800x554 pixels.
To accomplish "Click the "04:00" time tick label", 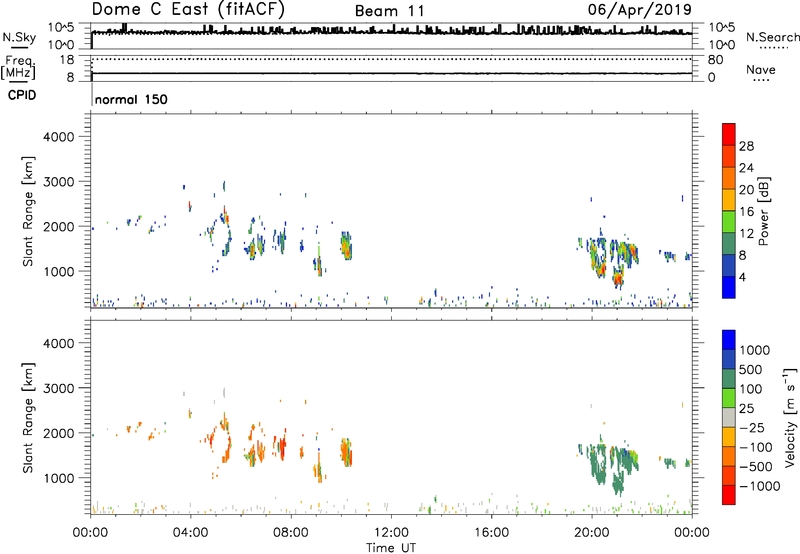I will [190, 533].
